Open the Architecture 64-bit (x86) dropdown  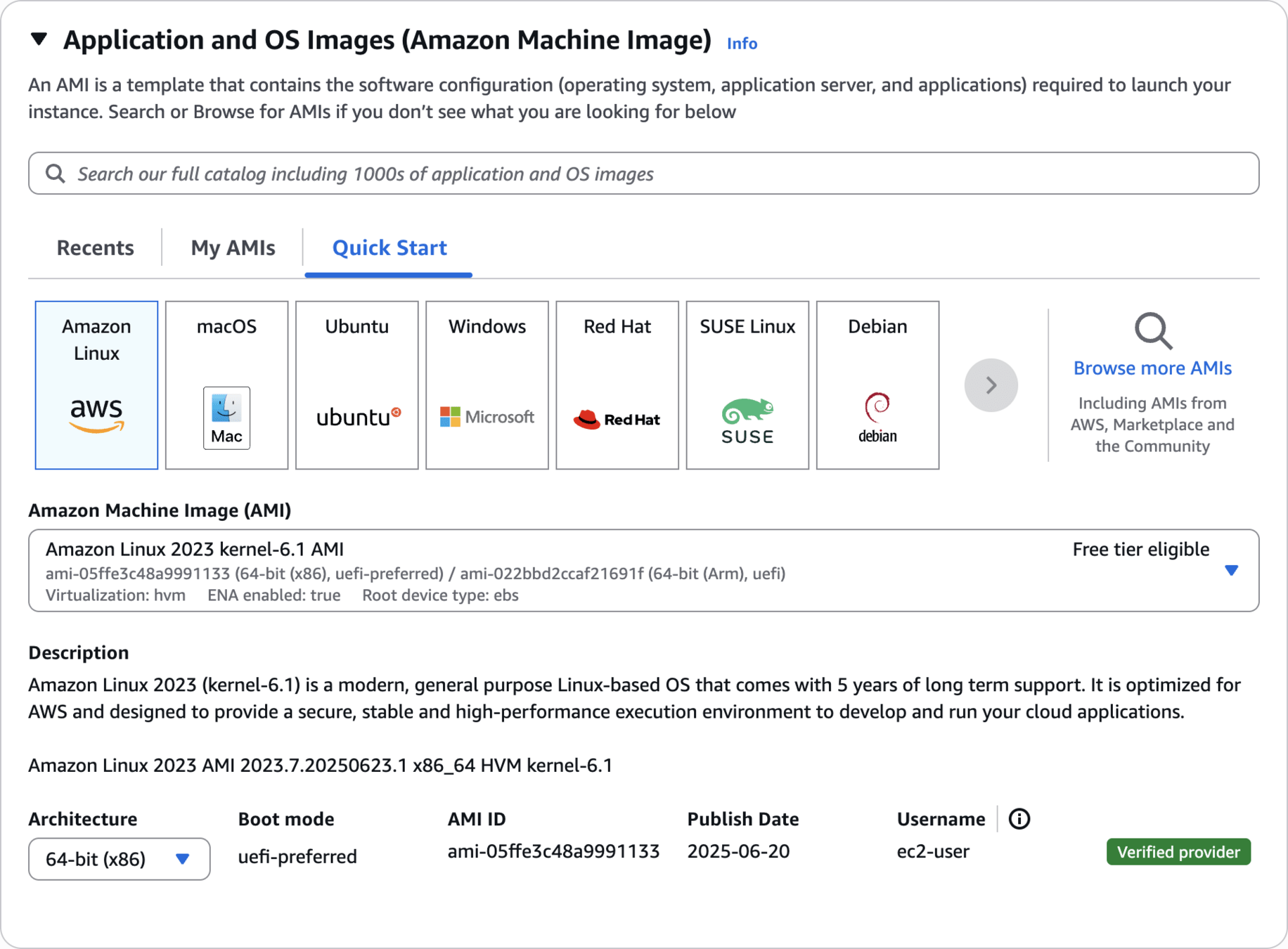[119, 859]
